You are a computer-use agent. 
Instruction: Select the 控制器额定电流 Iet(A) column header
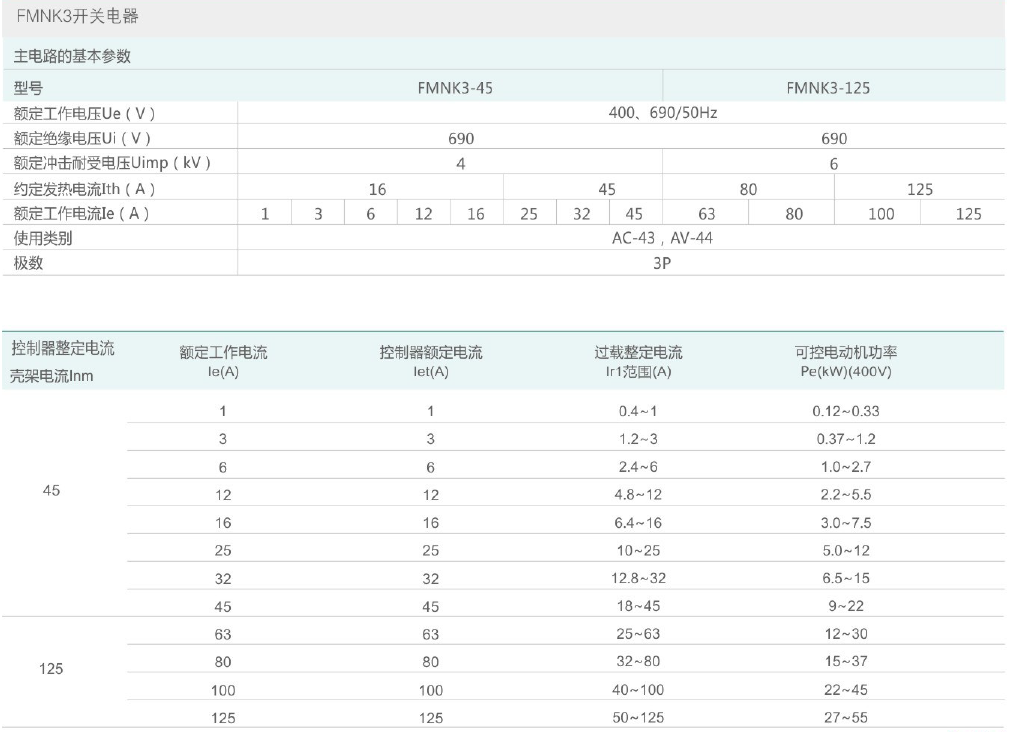[x=430, y=361]
